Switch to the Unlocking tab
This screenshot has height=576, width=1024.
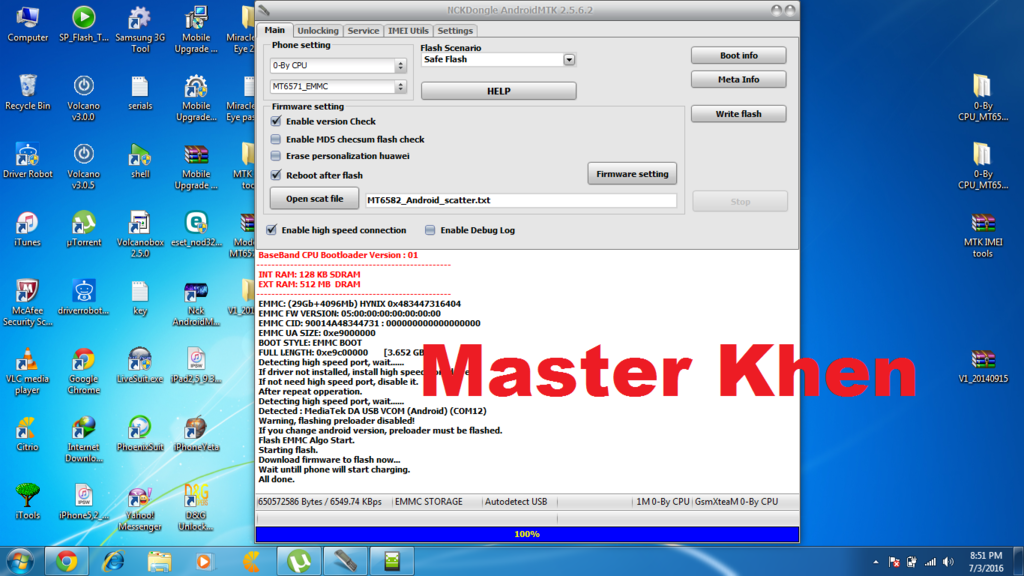[318, 31]
